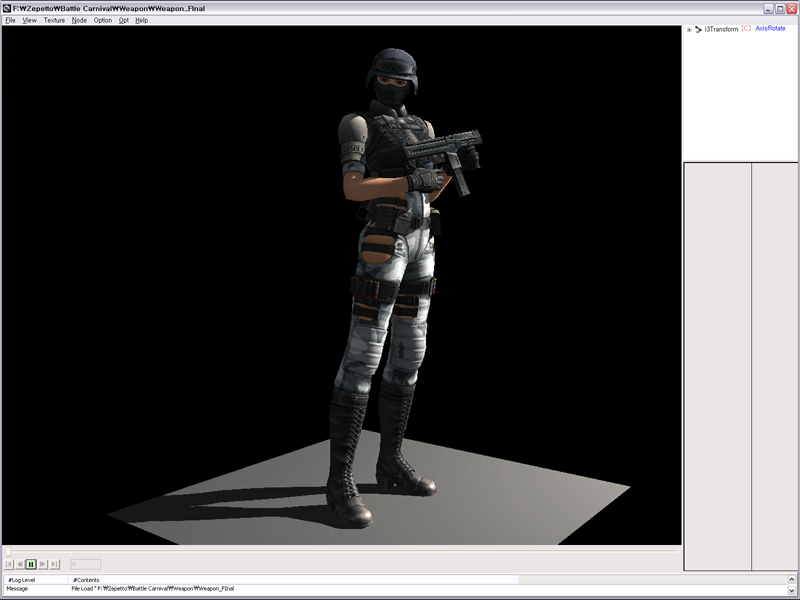The image size is (800, 600).
Task: Click the i3Transform node icon
Action: pos(699,29)
